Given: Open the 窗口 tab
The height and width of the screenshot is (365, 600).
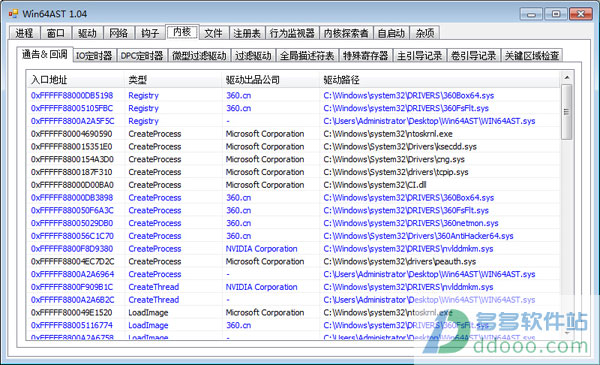Looking at the screenshot, I should click(x=56, y=33).
